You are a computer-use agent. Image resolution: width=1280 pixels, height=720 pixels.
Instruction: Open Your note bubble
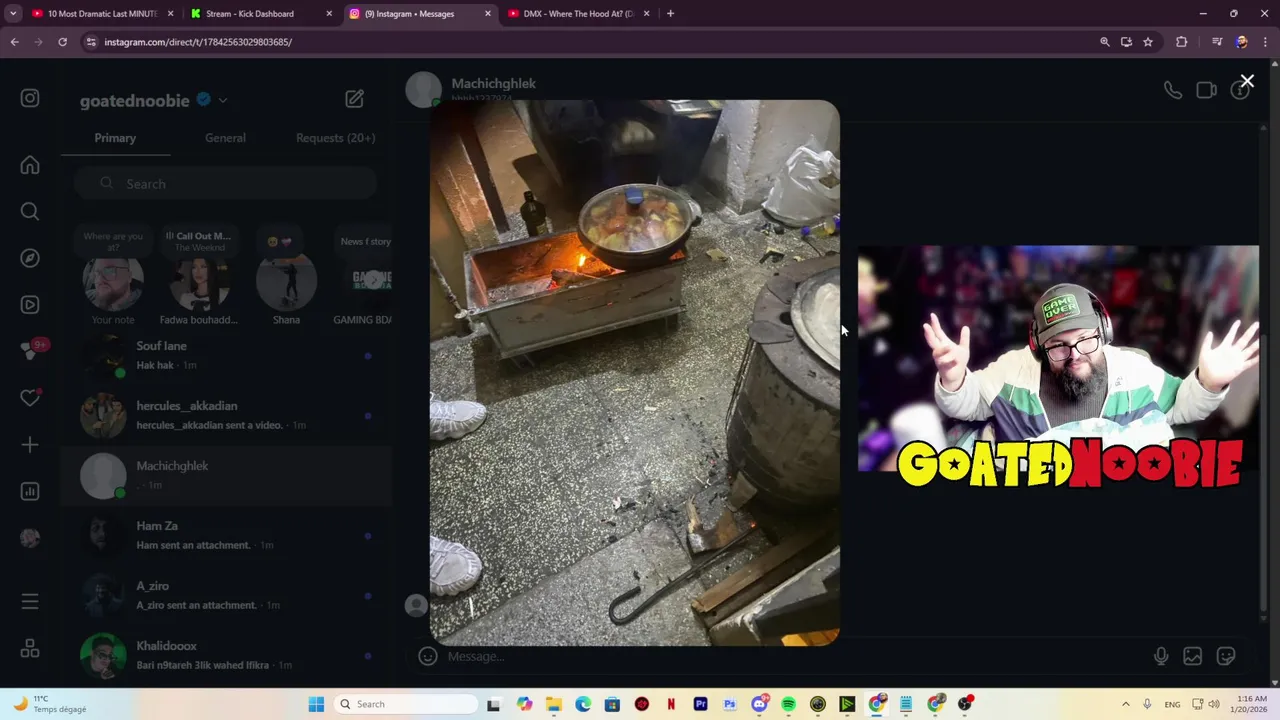(113, 278)
